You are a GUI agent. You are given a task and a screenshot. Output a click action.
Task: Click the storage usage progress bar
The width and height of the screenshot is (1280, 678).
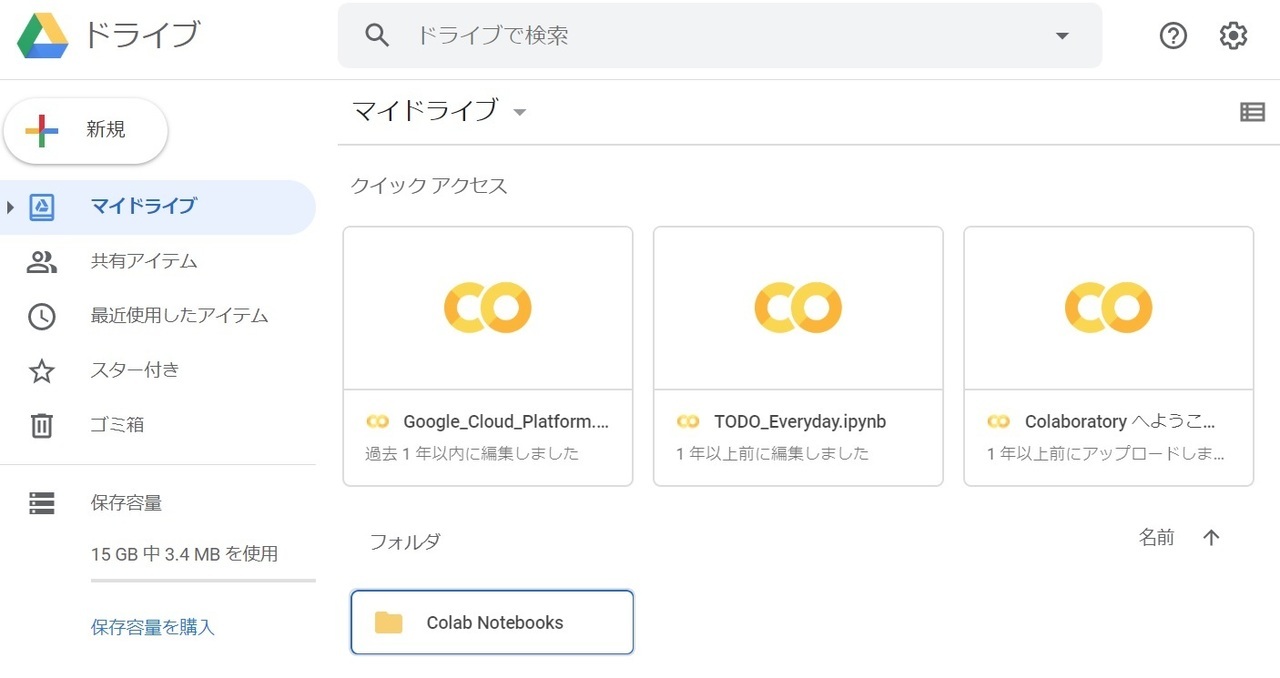[x=203, y=580]
